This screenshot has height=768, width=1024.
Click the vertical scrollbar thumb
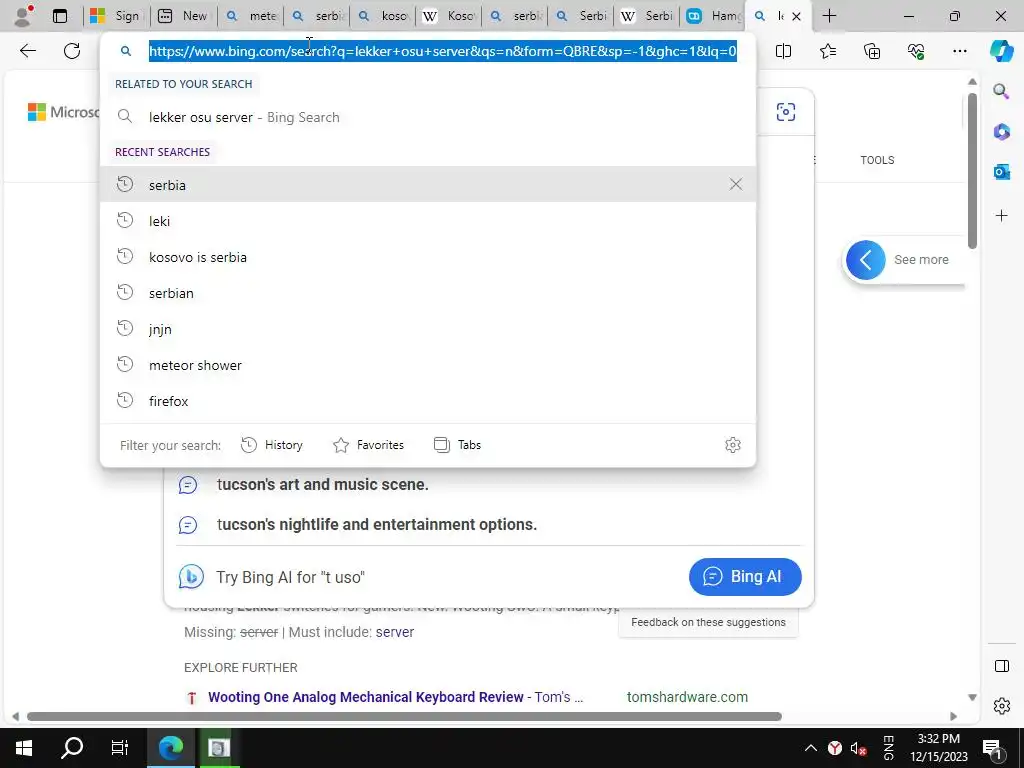click(x=972, y=171)
